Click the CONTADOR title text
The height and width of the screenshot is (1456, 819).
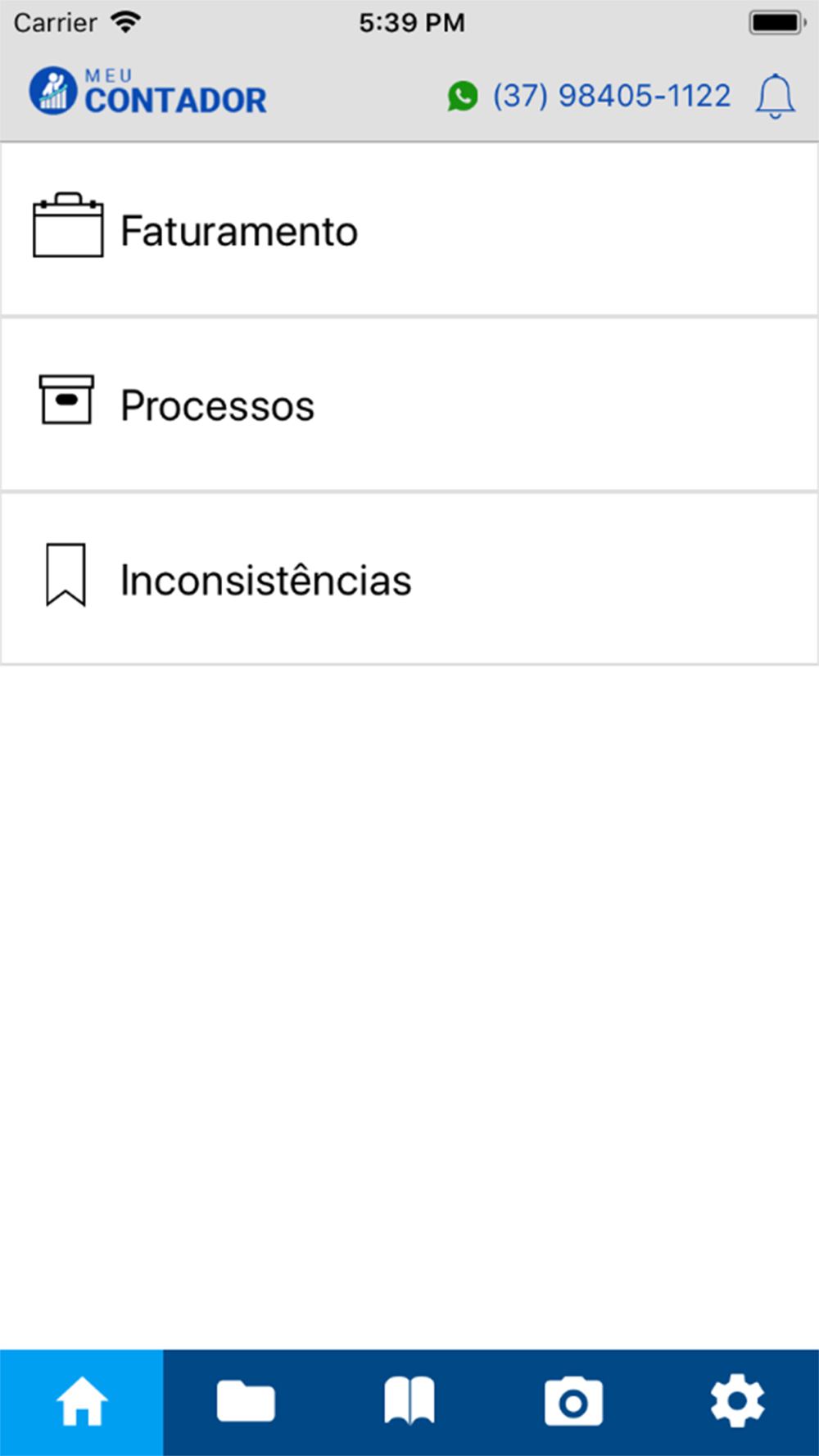click(x=176, y=101)
